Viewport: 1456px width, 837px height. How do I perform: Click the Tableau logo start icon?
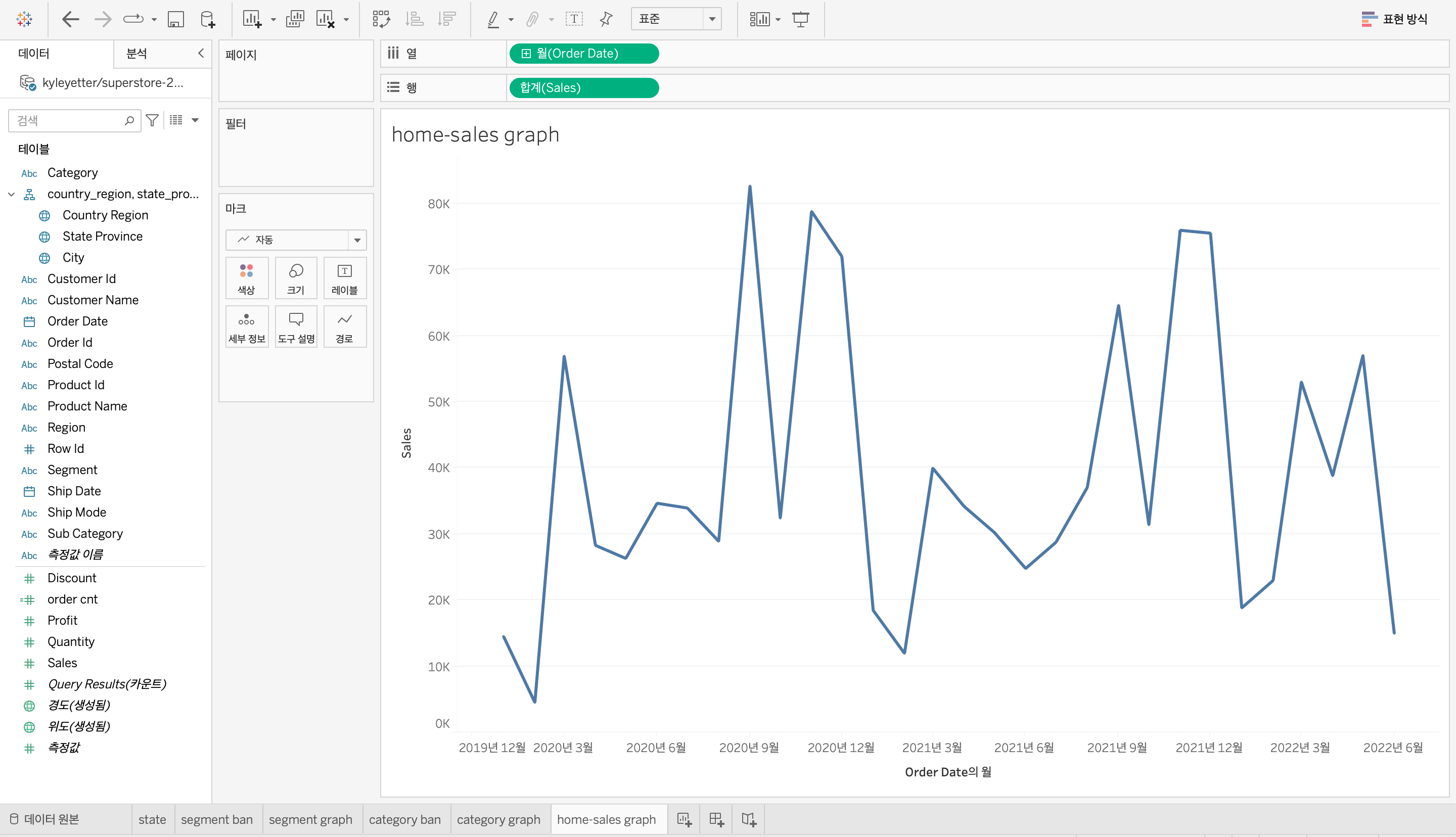click(24, 19)
